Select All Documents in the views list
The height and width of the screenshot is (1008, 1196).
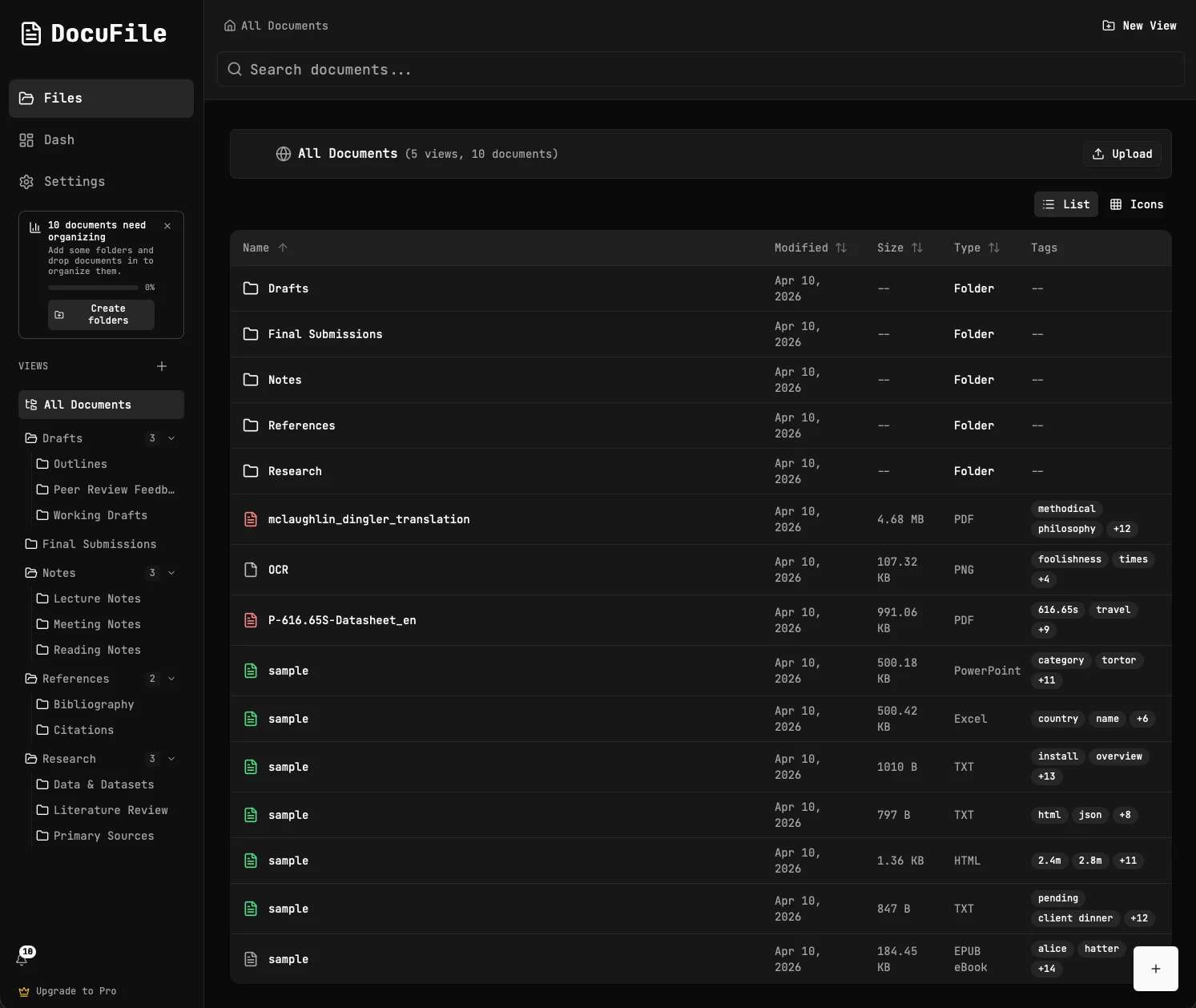101,405
